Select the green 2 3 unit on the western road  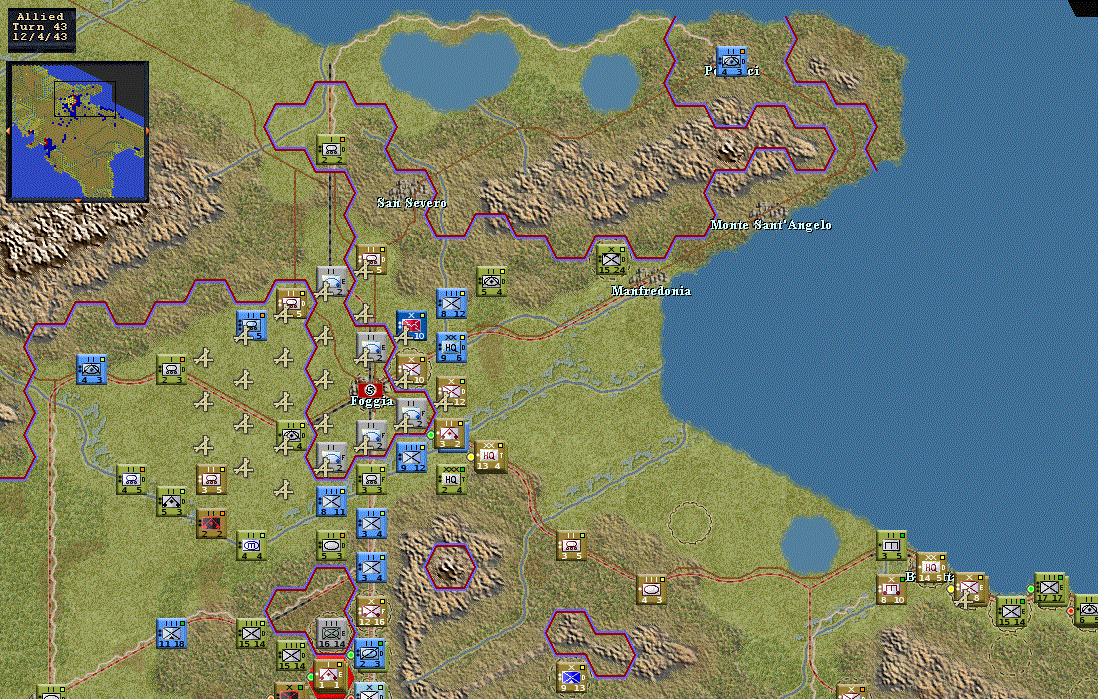(x=171, y=369)
